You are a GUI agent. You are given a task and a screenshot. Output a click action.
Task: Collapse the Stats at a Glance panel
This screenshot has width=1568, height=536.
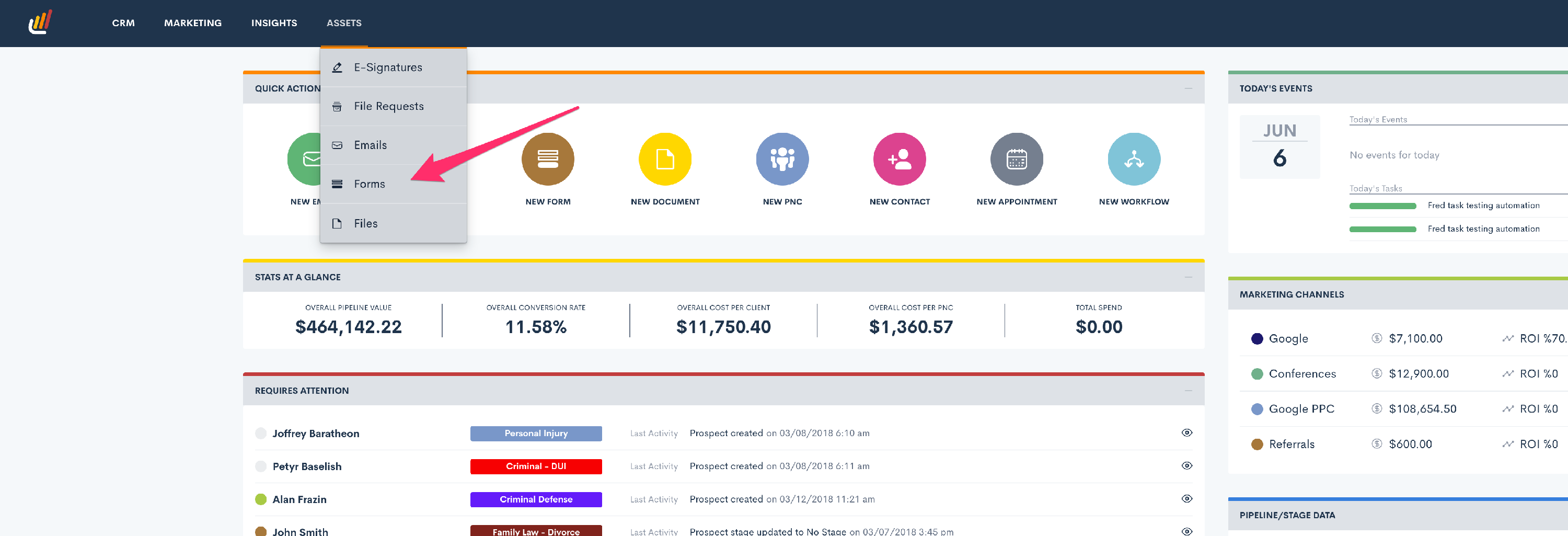(1188, 277)
